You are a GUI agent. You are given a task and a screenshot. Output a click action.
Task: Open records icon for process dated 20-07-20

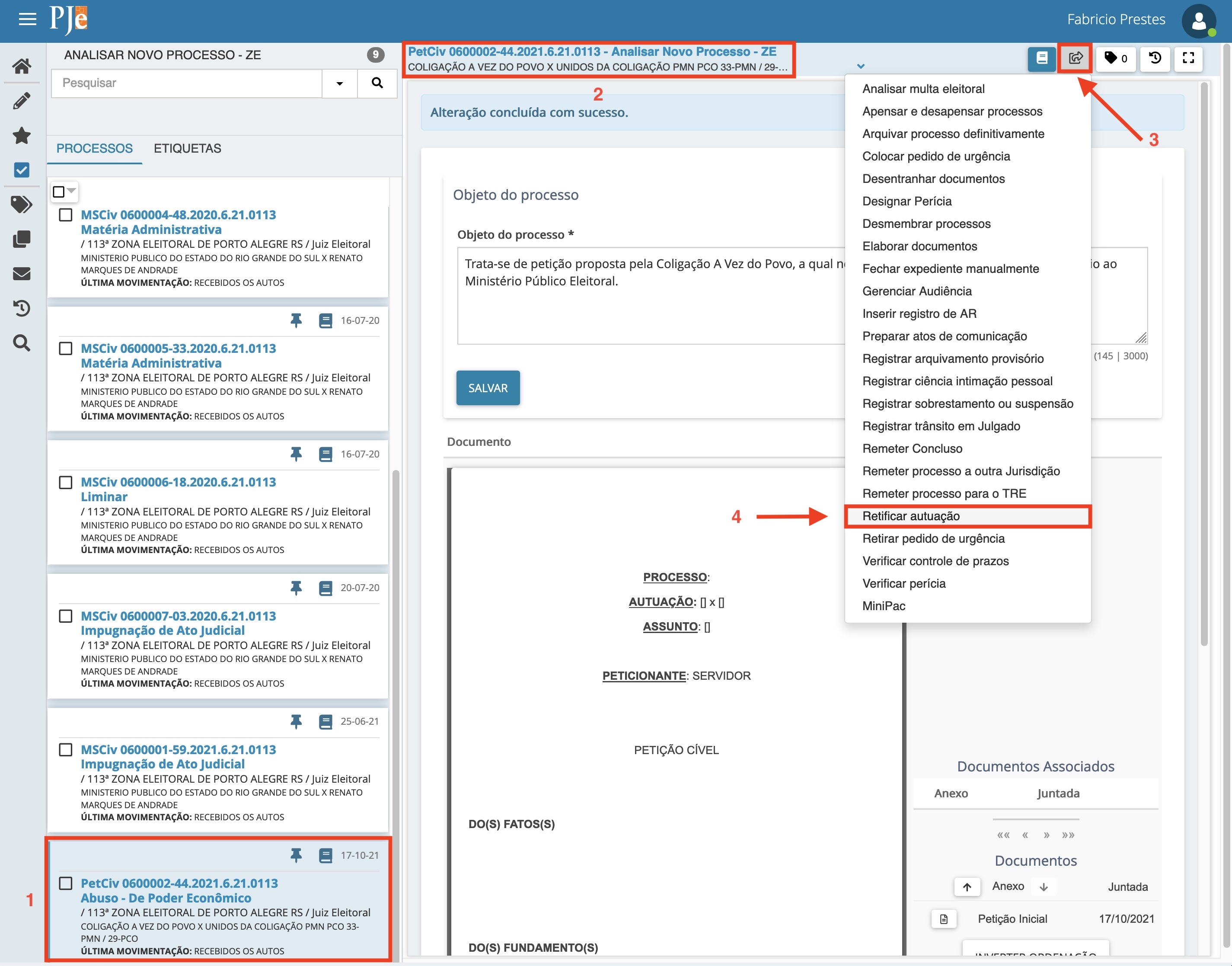[326, 588]
